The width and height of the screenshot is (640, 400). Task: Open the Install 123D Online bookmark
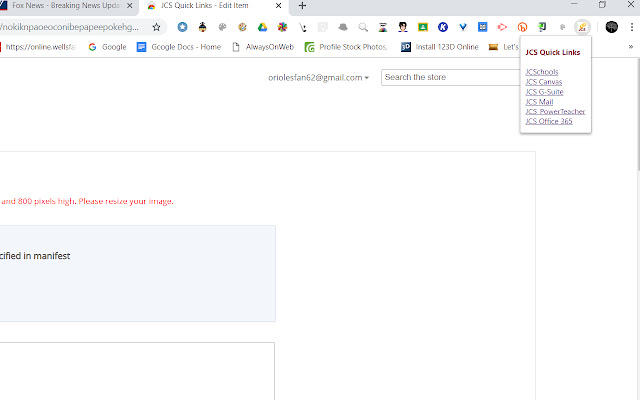click(440, 47)
